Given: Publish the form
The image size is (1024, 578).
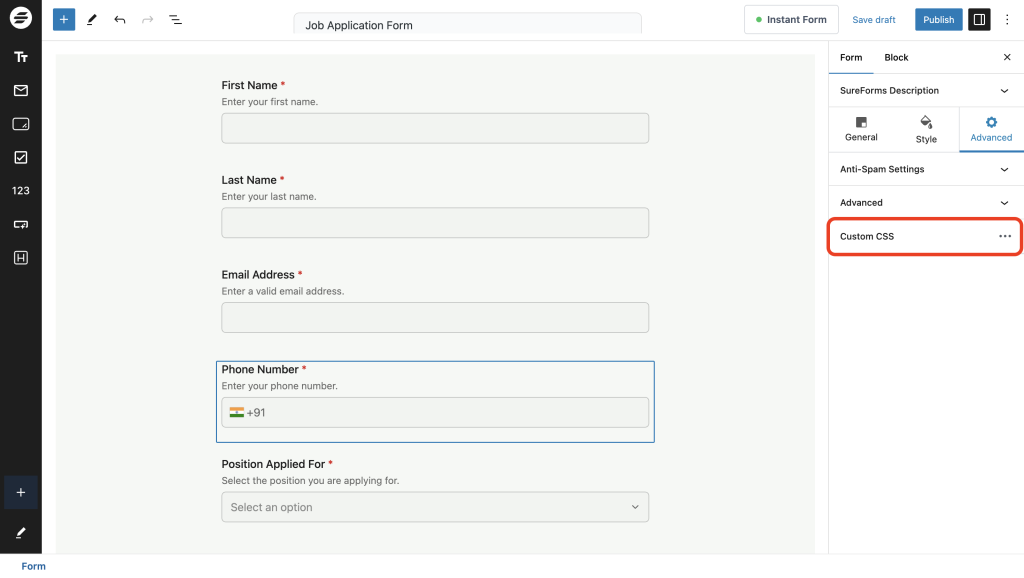Looking at the screenshot, I should pyautogui.click(x=938, y=19).
